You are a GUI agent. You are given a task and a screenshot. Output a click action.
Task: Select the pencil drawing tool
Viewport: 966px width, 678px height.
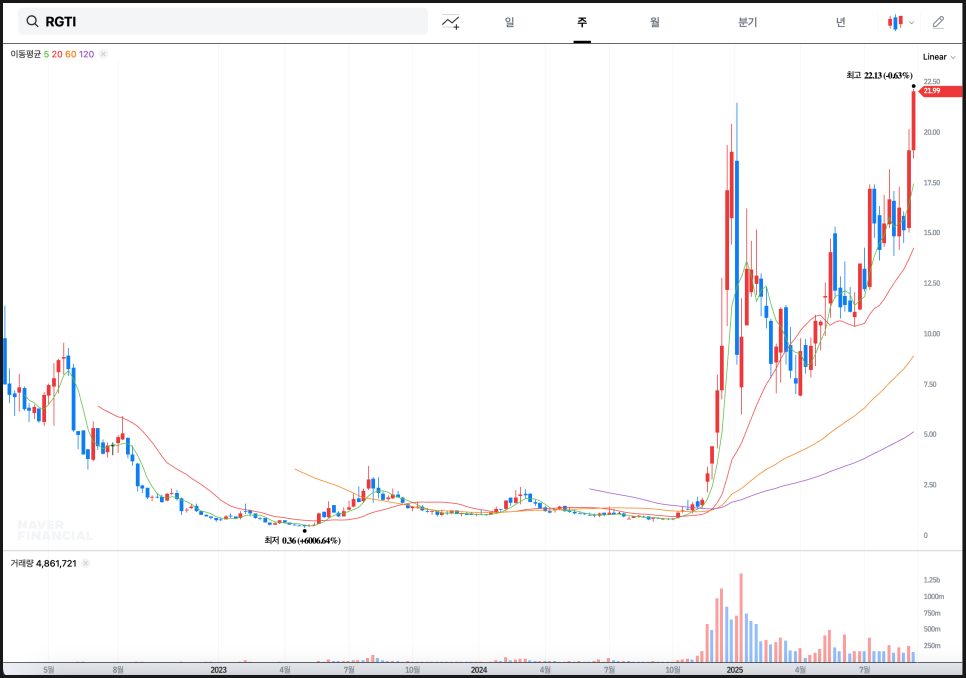coord(938,22)
